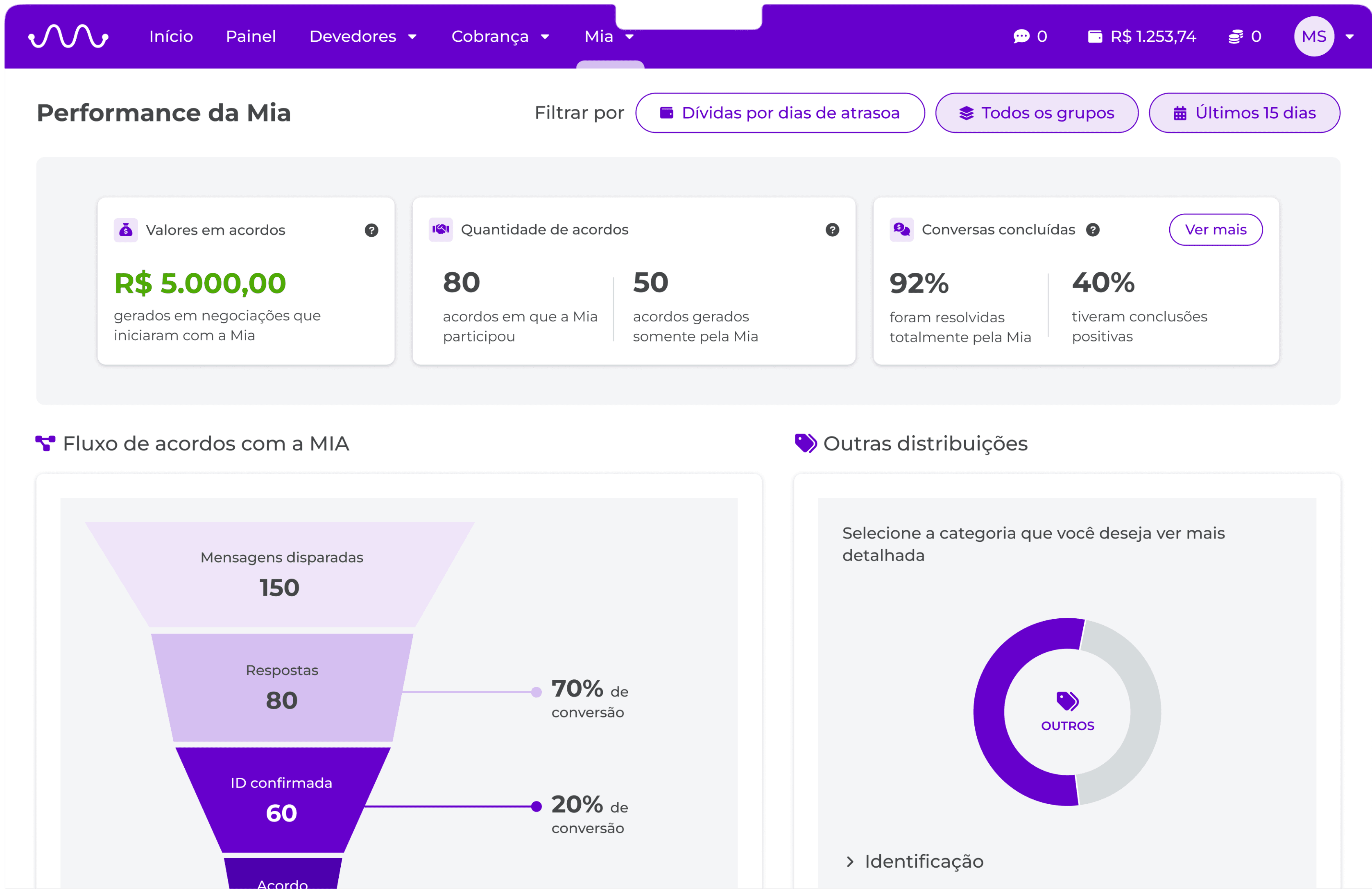
Task: Click the flow diagram icon beside Fluxo de acordos
Action: click(45, 443)
